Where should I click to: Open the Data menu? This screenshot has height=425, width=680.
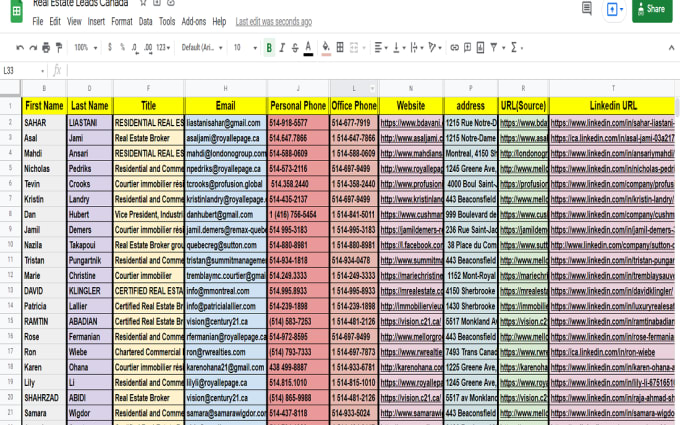pyautogui.click(x=145, y=22)
